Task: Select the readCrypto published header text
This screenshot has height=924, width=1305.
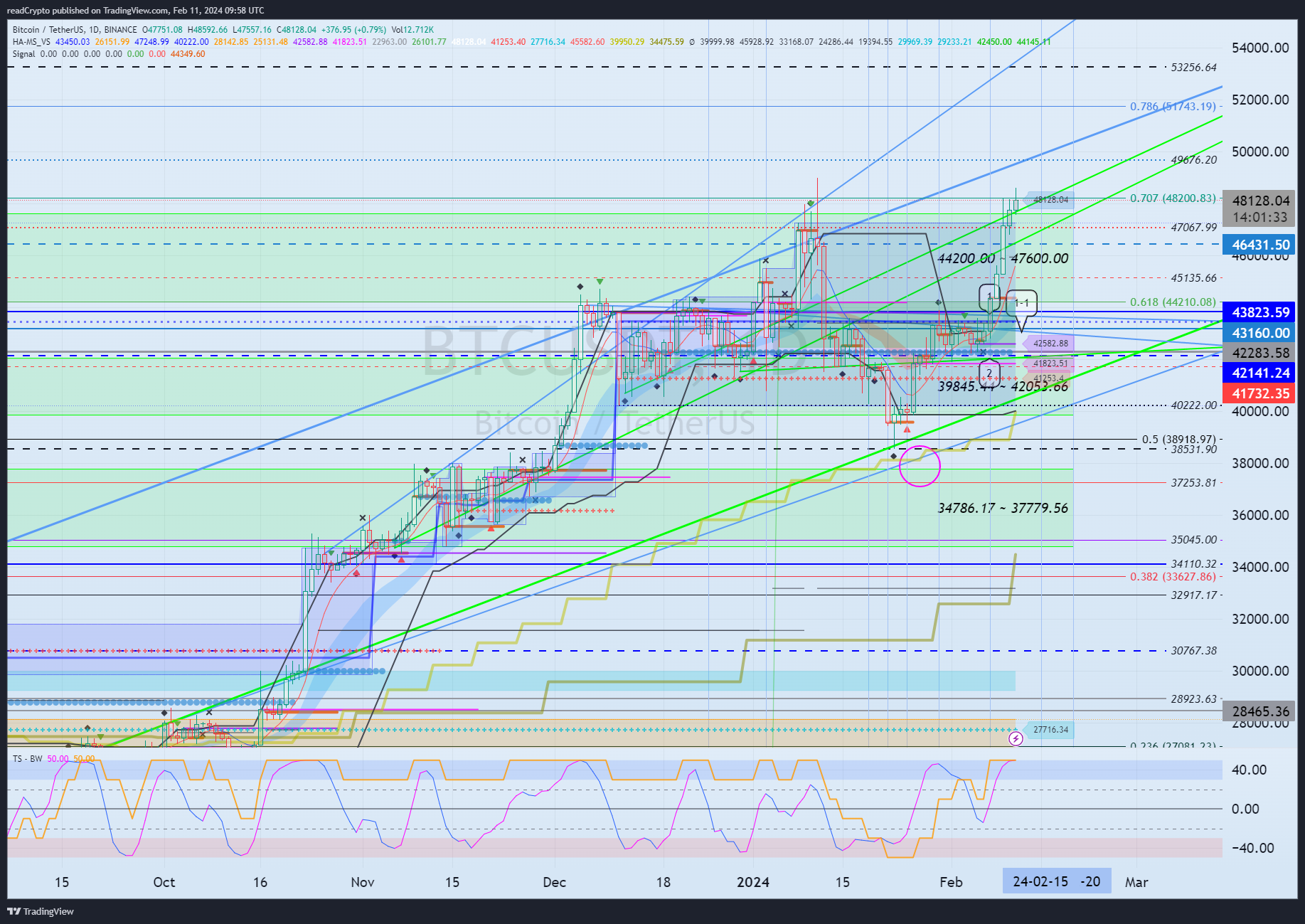Action: tap(136, 11)
